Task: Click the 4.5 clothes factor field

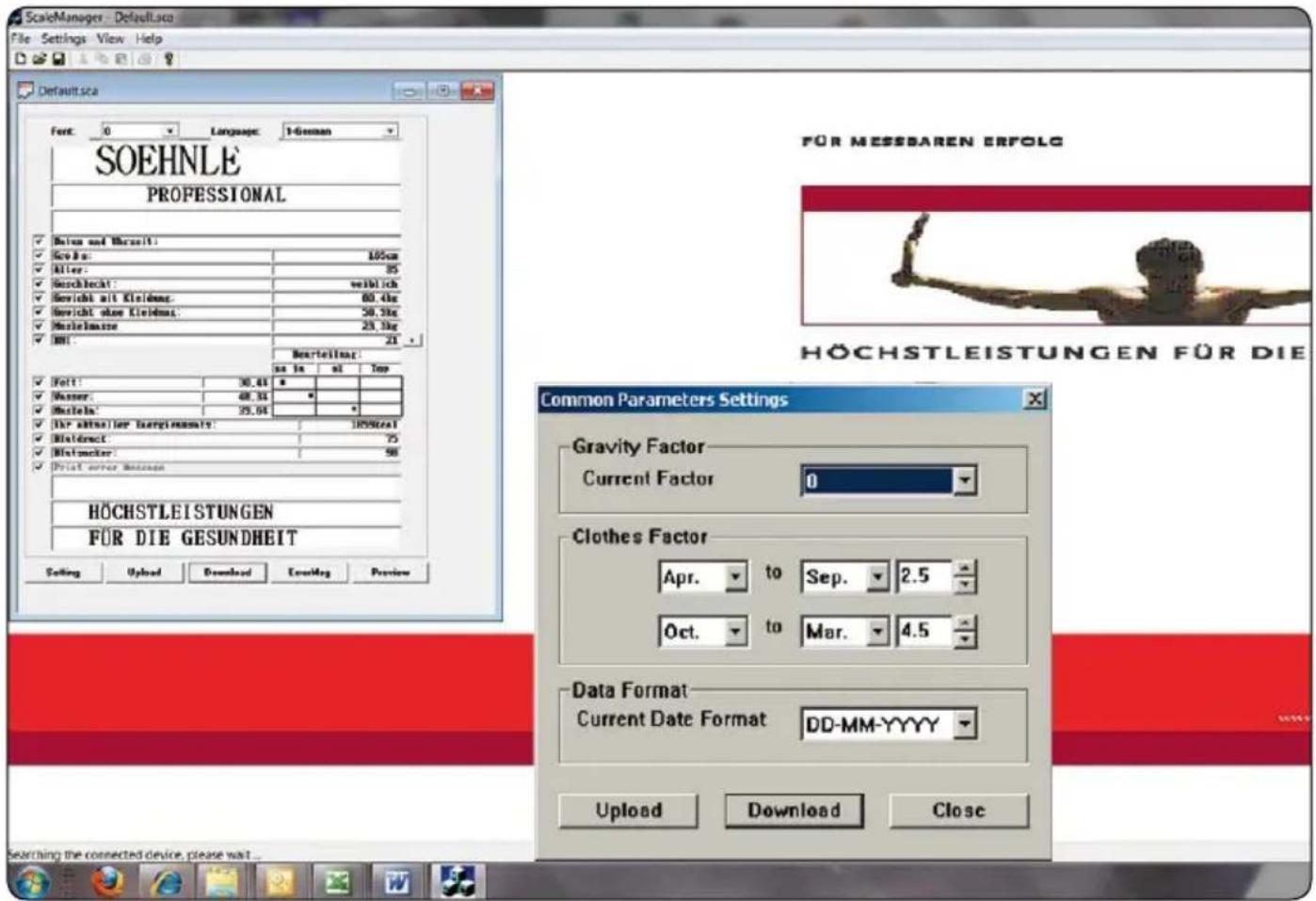Action: click(x=924, y=631)
